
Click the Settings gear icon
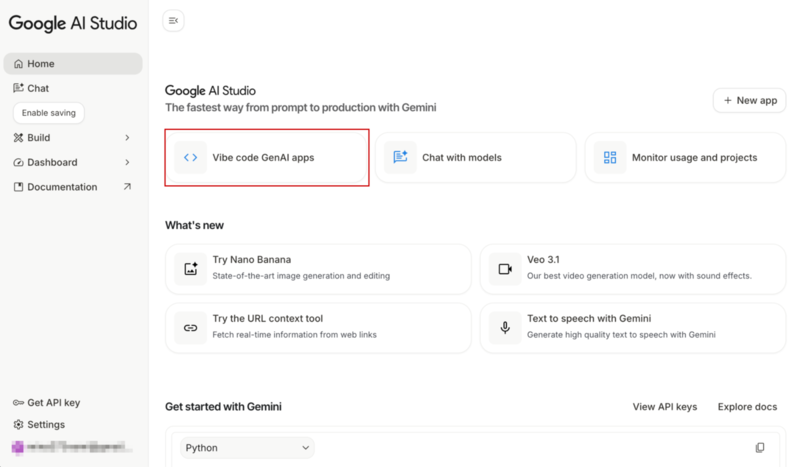[x=18, y=425]
